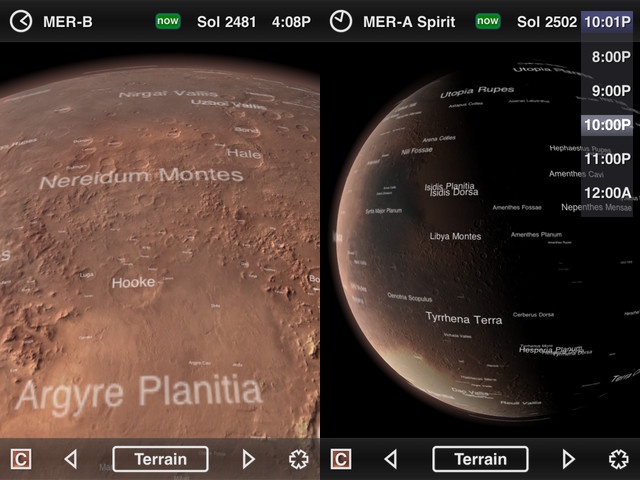Tap the clock icon beside MER-A Spirit

click(341, 21)
